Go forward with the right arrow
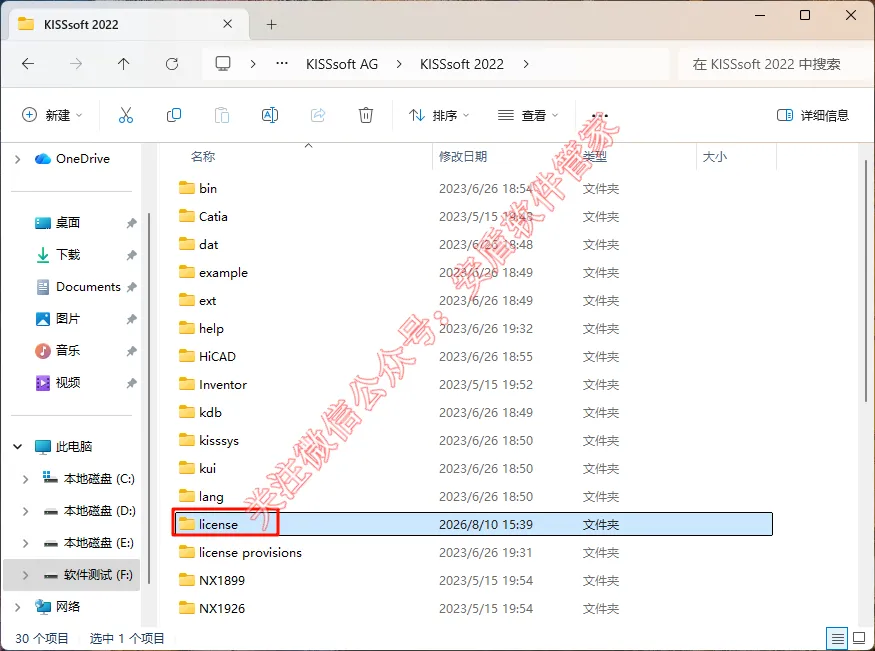 tap(76, 64)
